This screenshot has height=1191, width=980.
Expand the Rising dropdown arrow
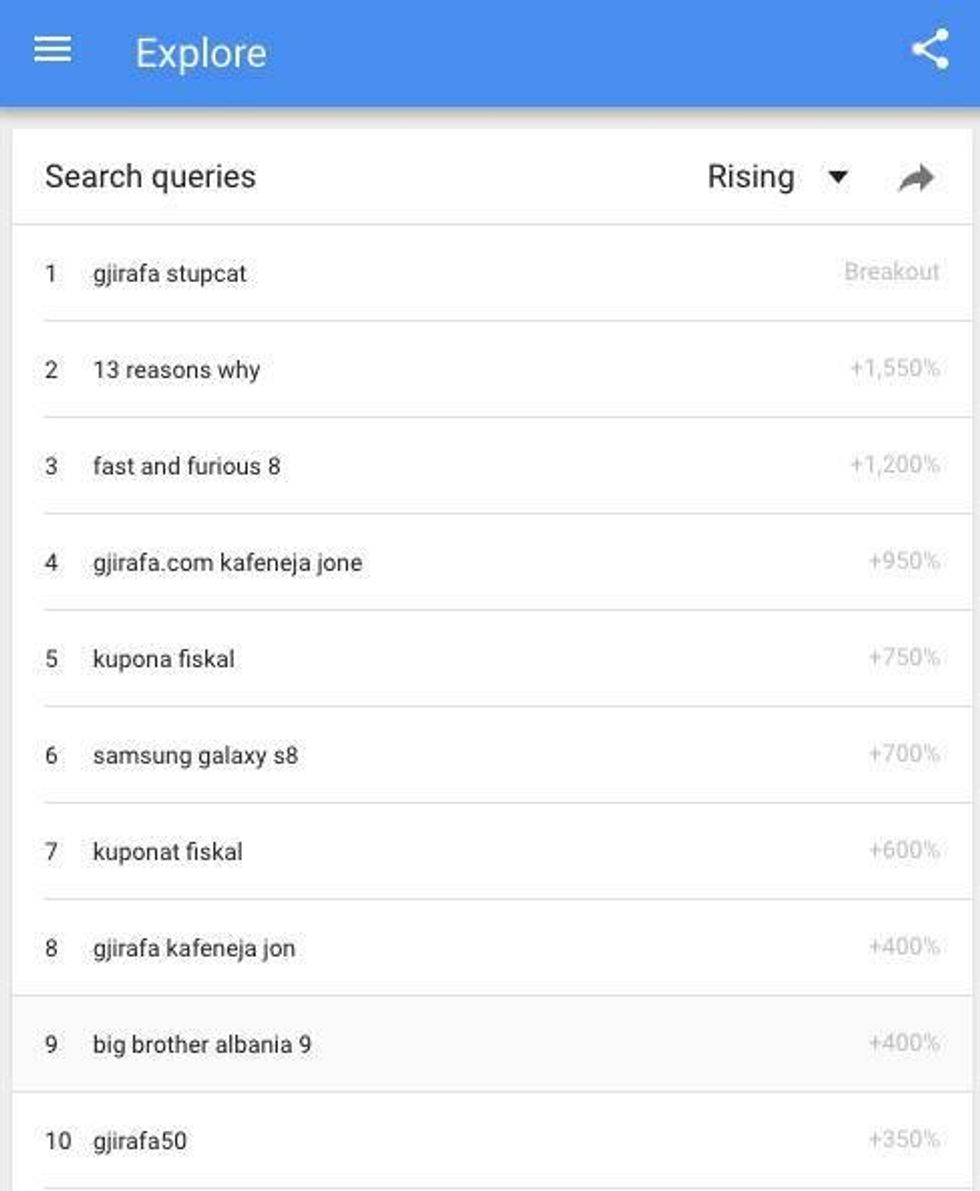838,178
